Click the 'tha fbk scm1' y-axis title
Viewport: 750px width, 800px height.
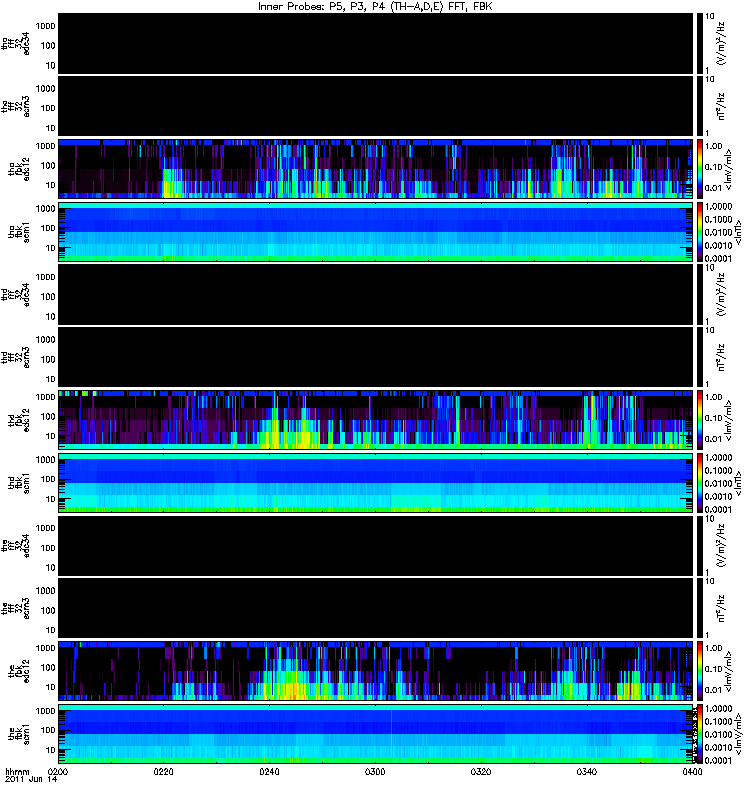pyautogui.click(x=19, y=232)
